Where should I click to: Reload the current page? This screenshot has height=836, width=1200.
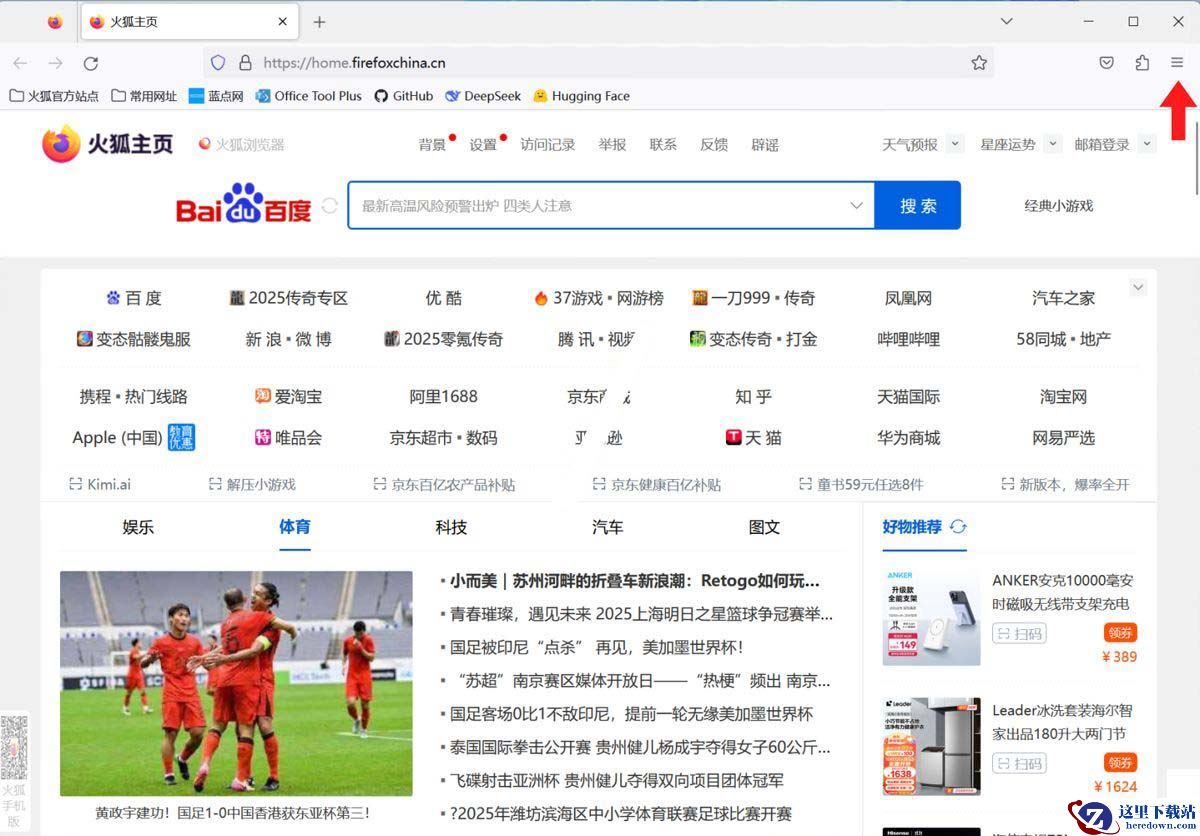pyautogui.click(x=91, y=63)
